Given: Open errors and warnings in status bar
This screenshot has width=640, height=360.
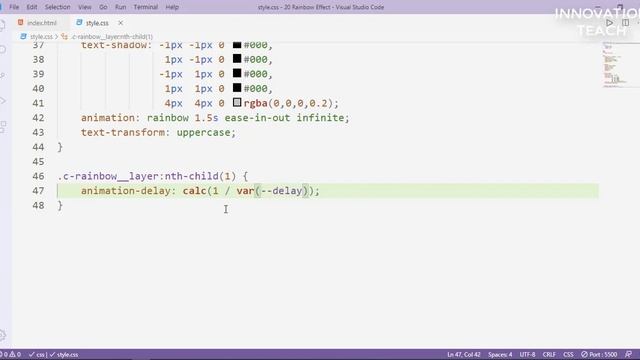Looking at the screenshot, I should tap(11, 354).
